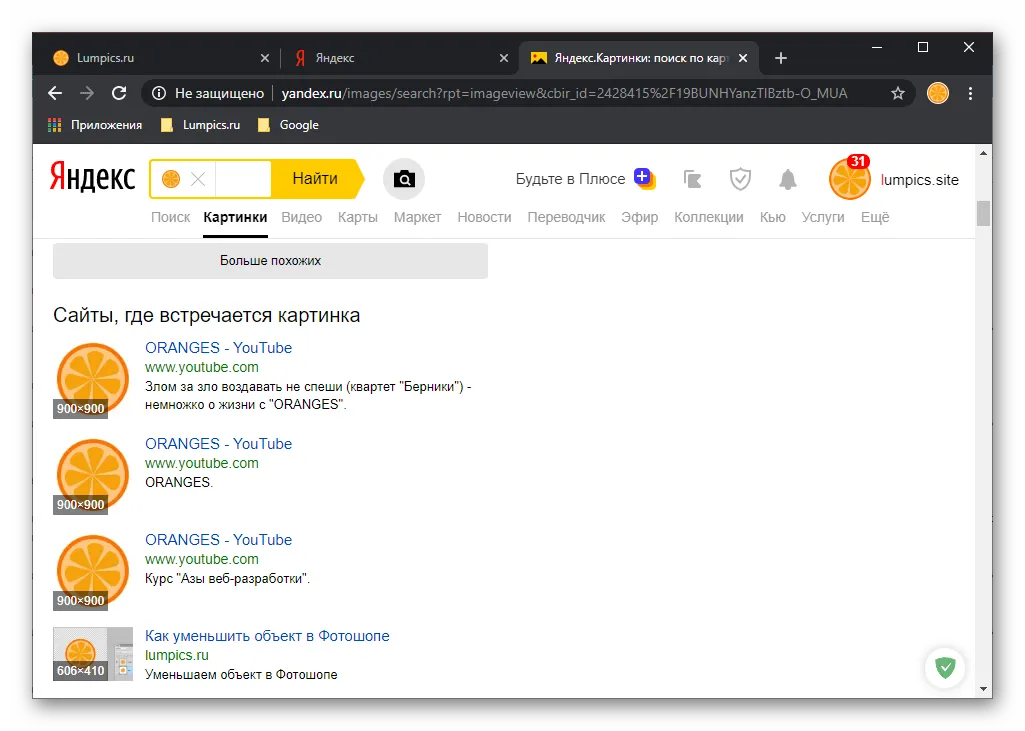
Task: Open the Маркет section
Action: click(417, 217)
